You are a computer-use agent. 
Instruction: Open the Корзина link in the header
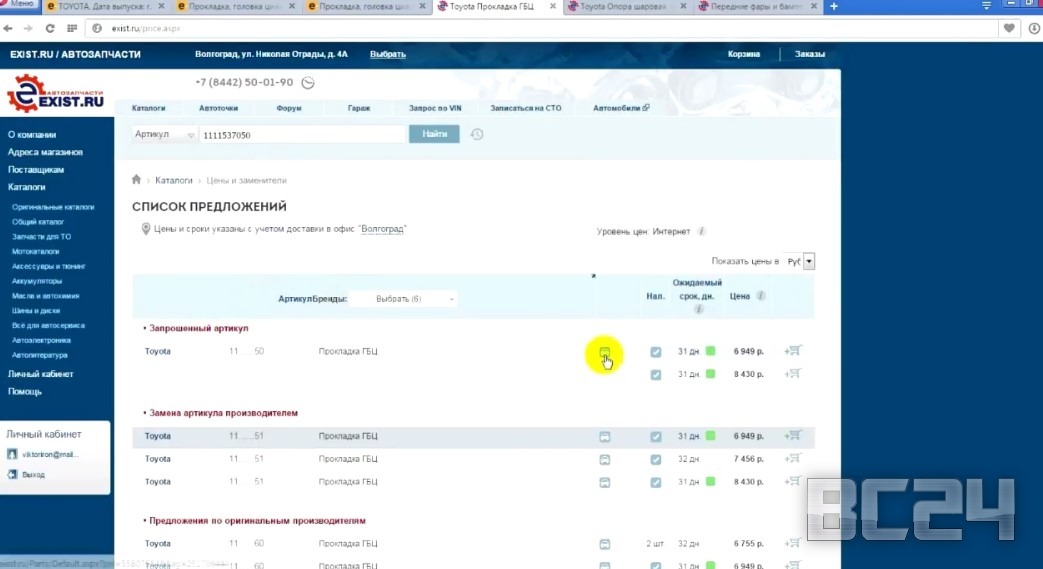[743, 54]
